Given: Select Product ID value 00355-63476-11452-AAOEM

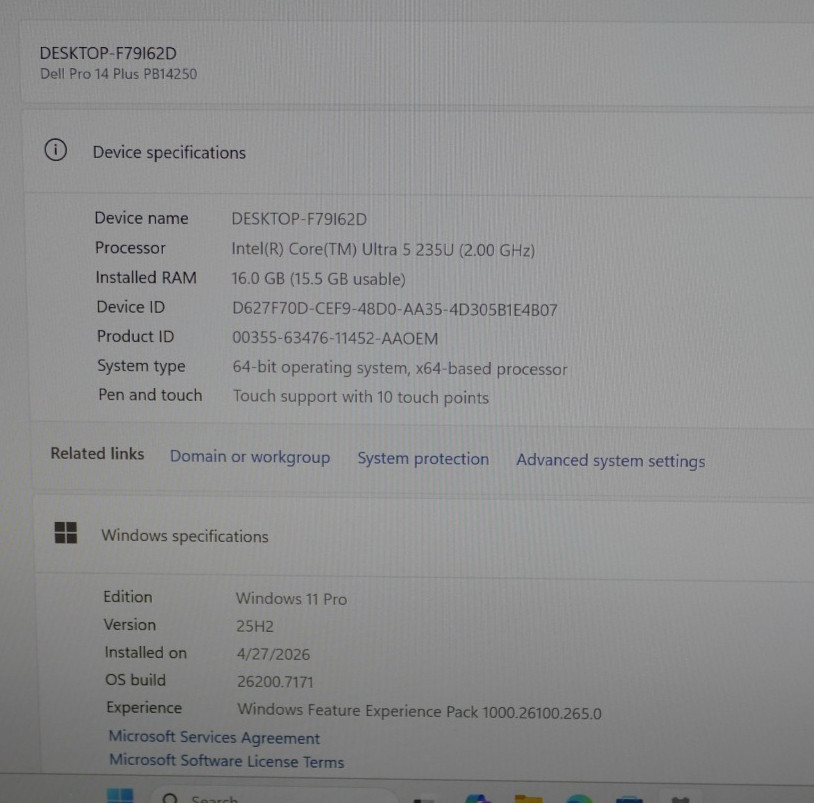Looking at the screenshot, I should pos(335,338).
